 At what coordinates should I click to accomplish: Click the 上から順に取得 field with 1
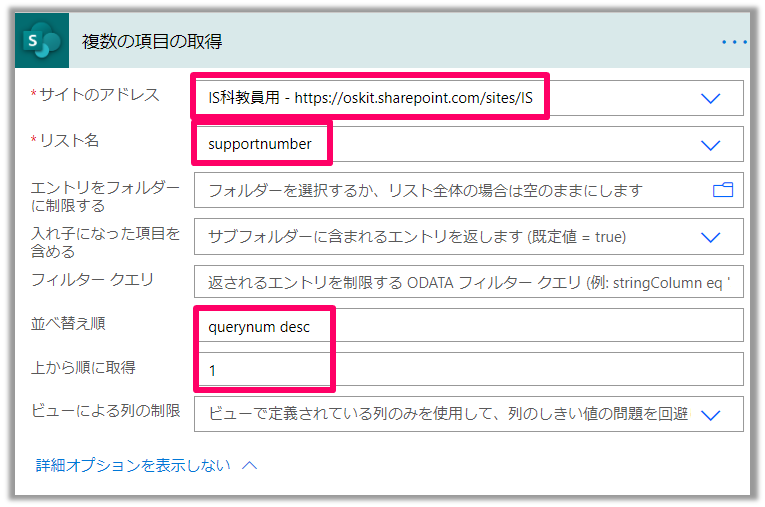(x=468, y=369)
